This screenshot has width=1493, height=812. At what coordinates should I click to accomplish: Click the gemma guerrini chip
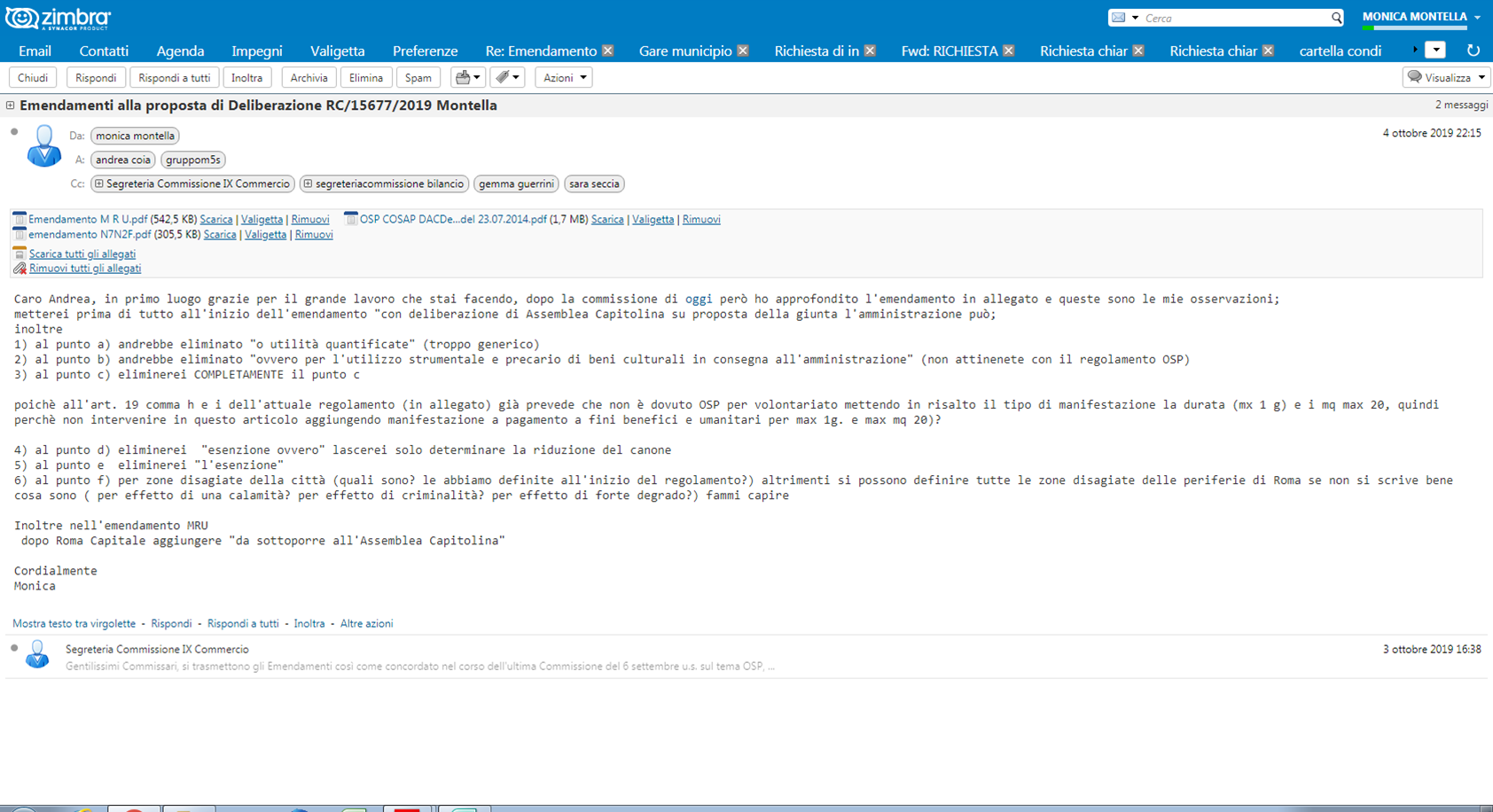coord(516,183)
